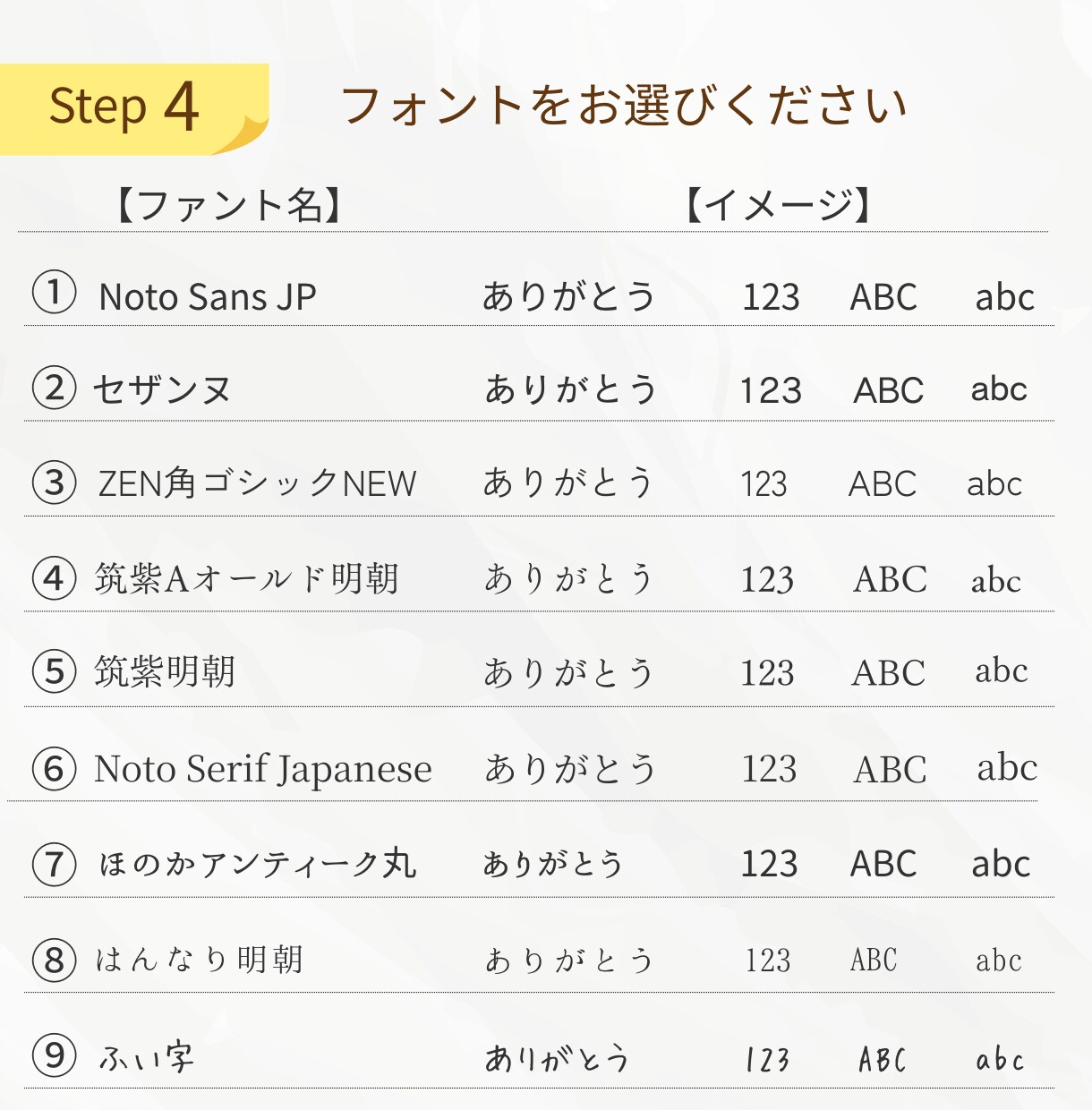Choose the 筑紫Aオールド明朝 font name
The height and width of the screenshot is (1110, 1092).
click(x=246, y=579)
